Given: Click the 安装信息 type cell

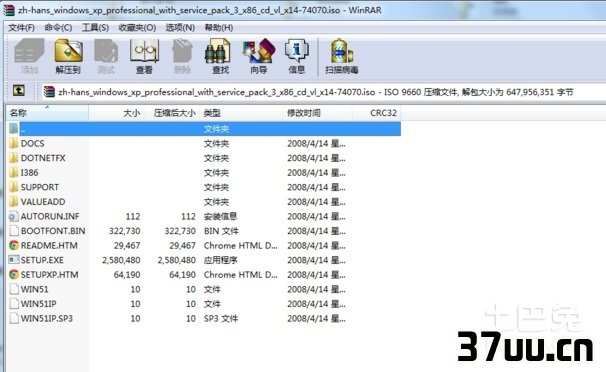Looking at the screenshot, I should tap(220, 216).
